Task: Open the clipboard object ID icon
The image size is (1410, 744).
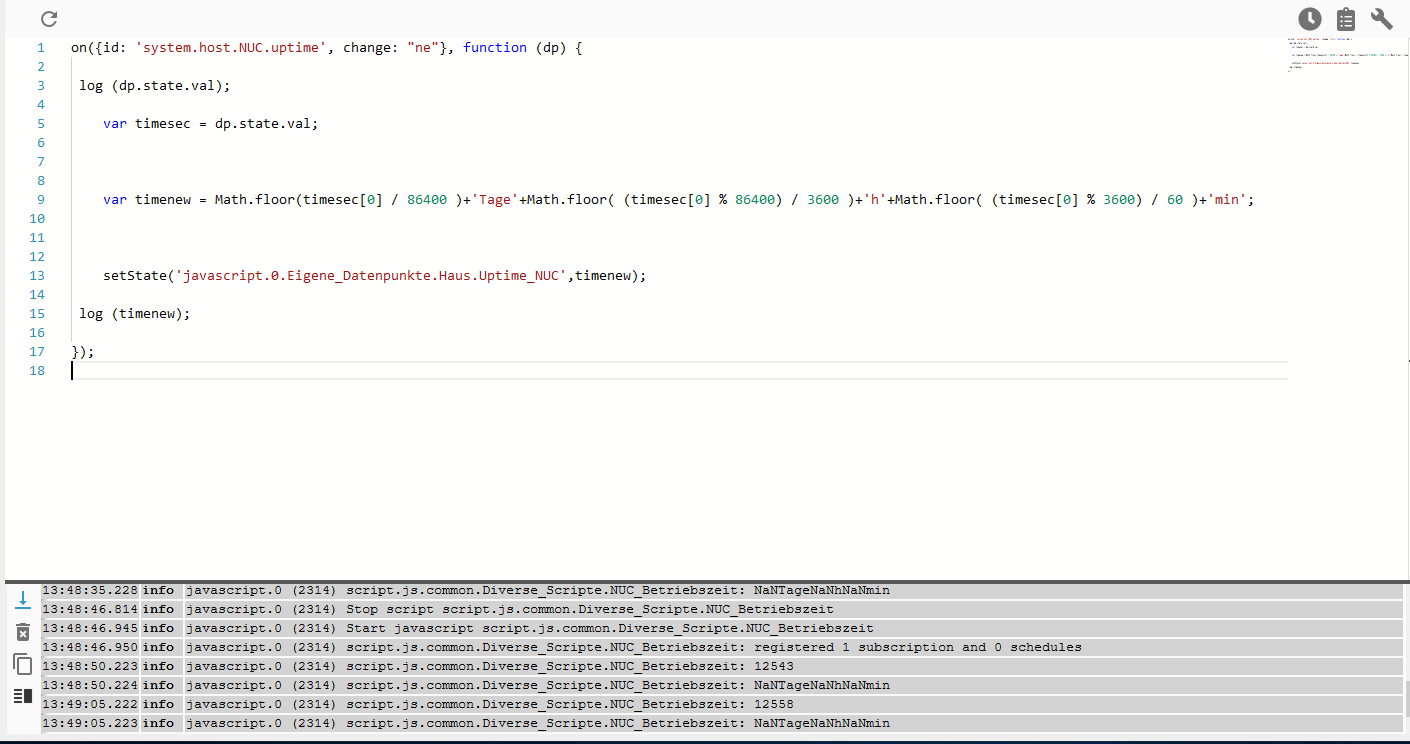Action: [x=1346, y=19]
